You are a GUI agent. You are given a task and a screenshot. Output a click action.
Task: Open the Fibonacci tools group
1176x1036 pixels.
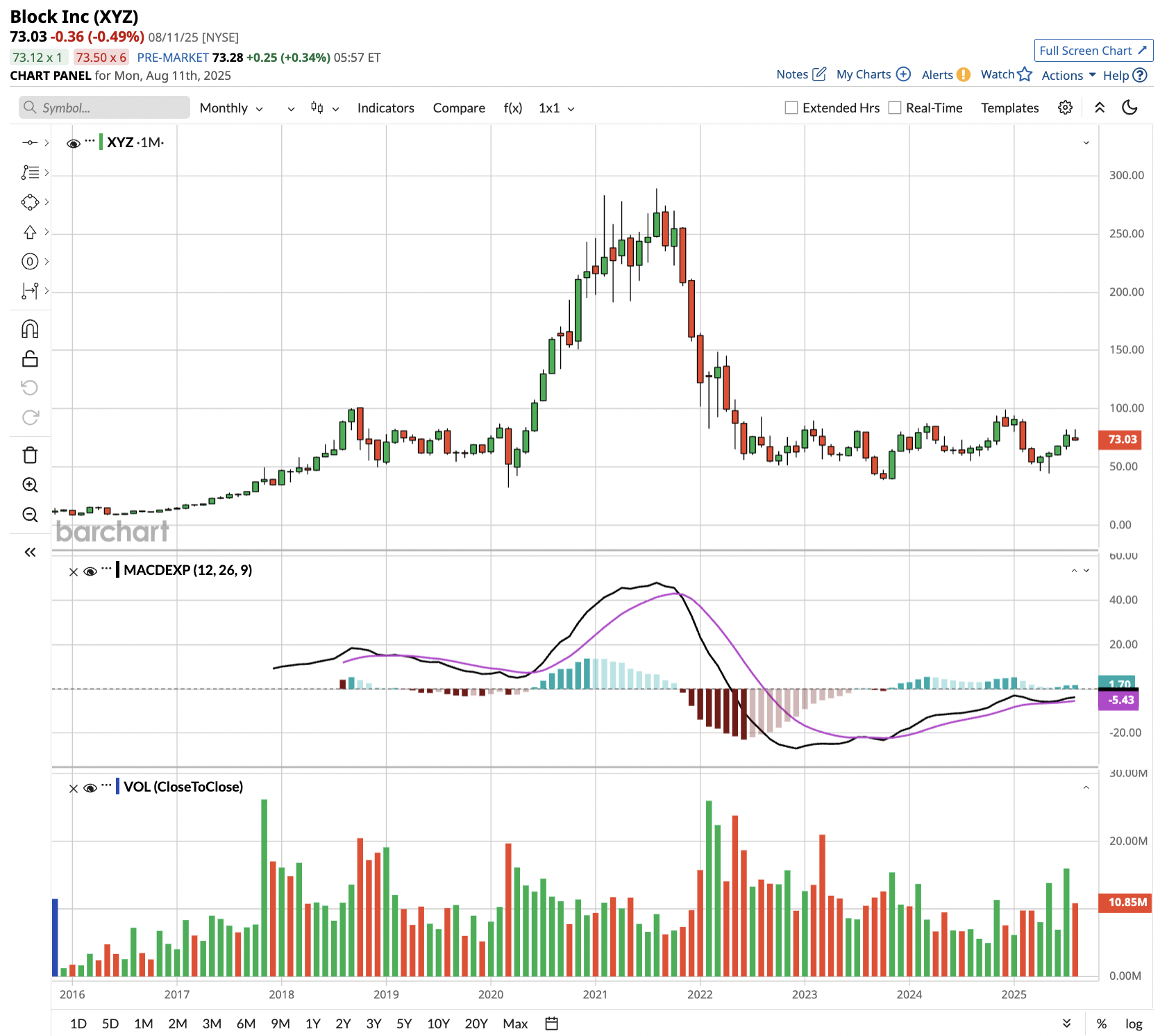point(30,172)
